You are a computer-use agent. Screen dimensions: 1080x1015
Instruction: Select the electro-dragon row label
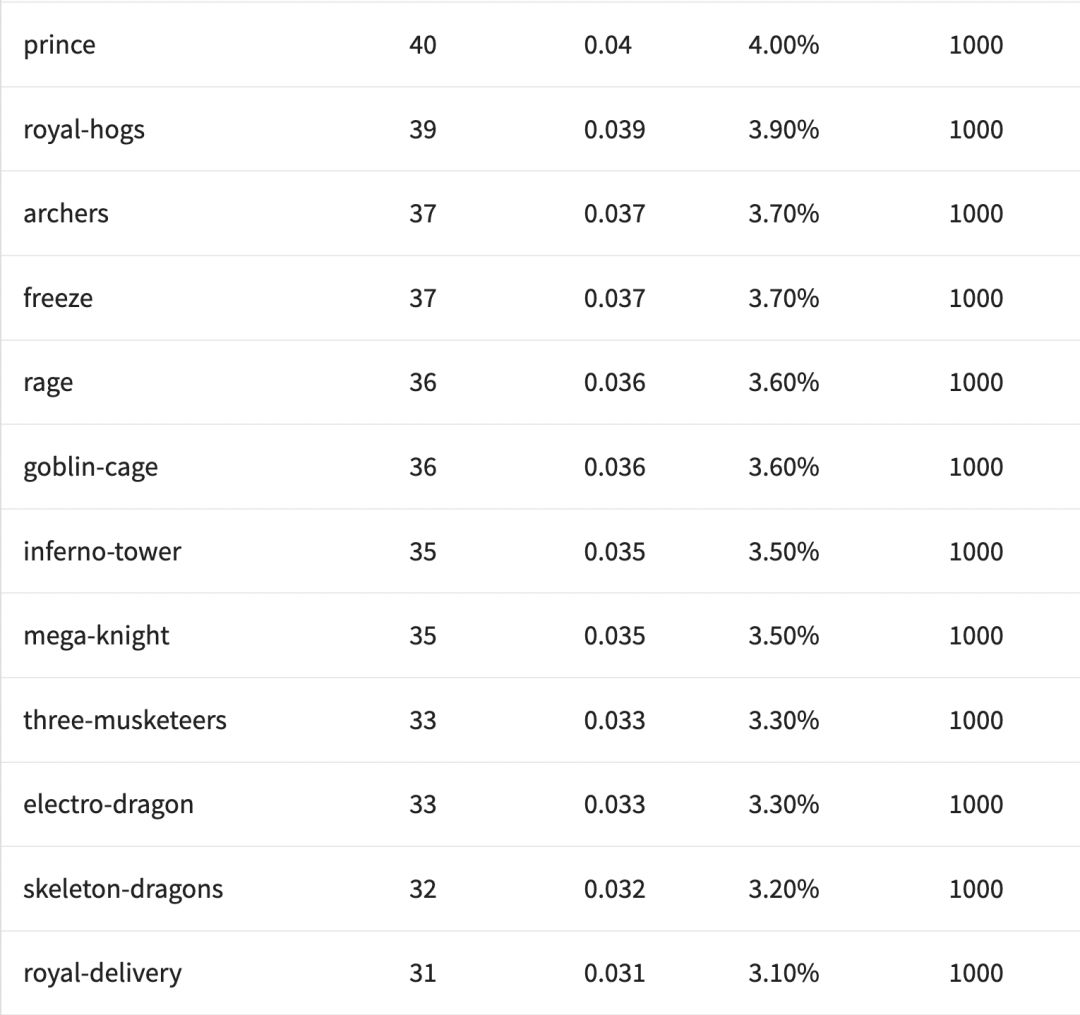(x=109, y=804)
